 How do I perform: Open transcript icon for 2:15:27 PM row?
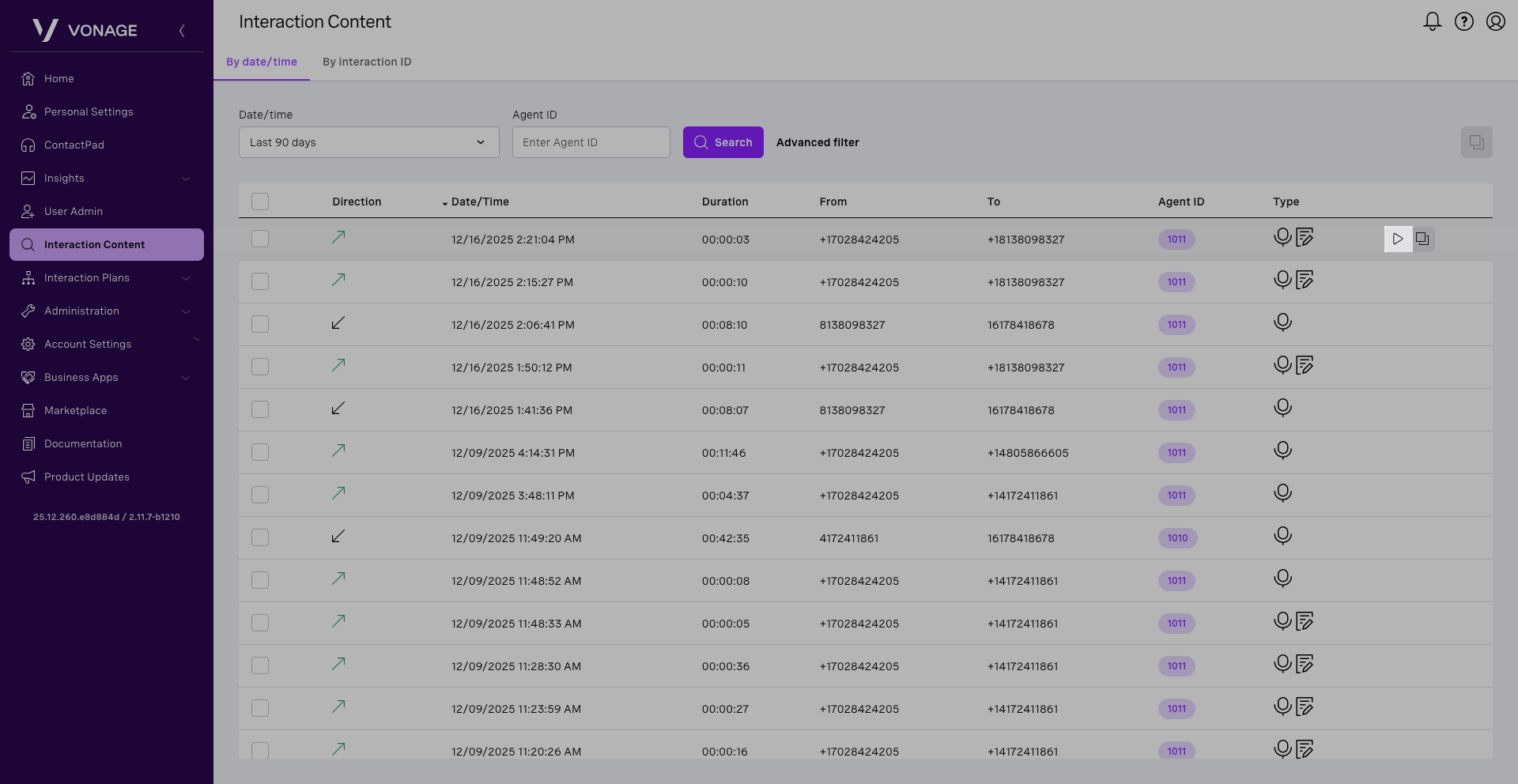click(1305, 280)
